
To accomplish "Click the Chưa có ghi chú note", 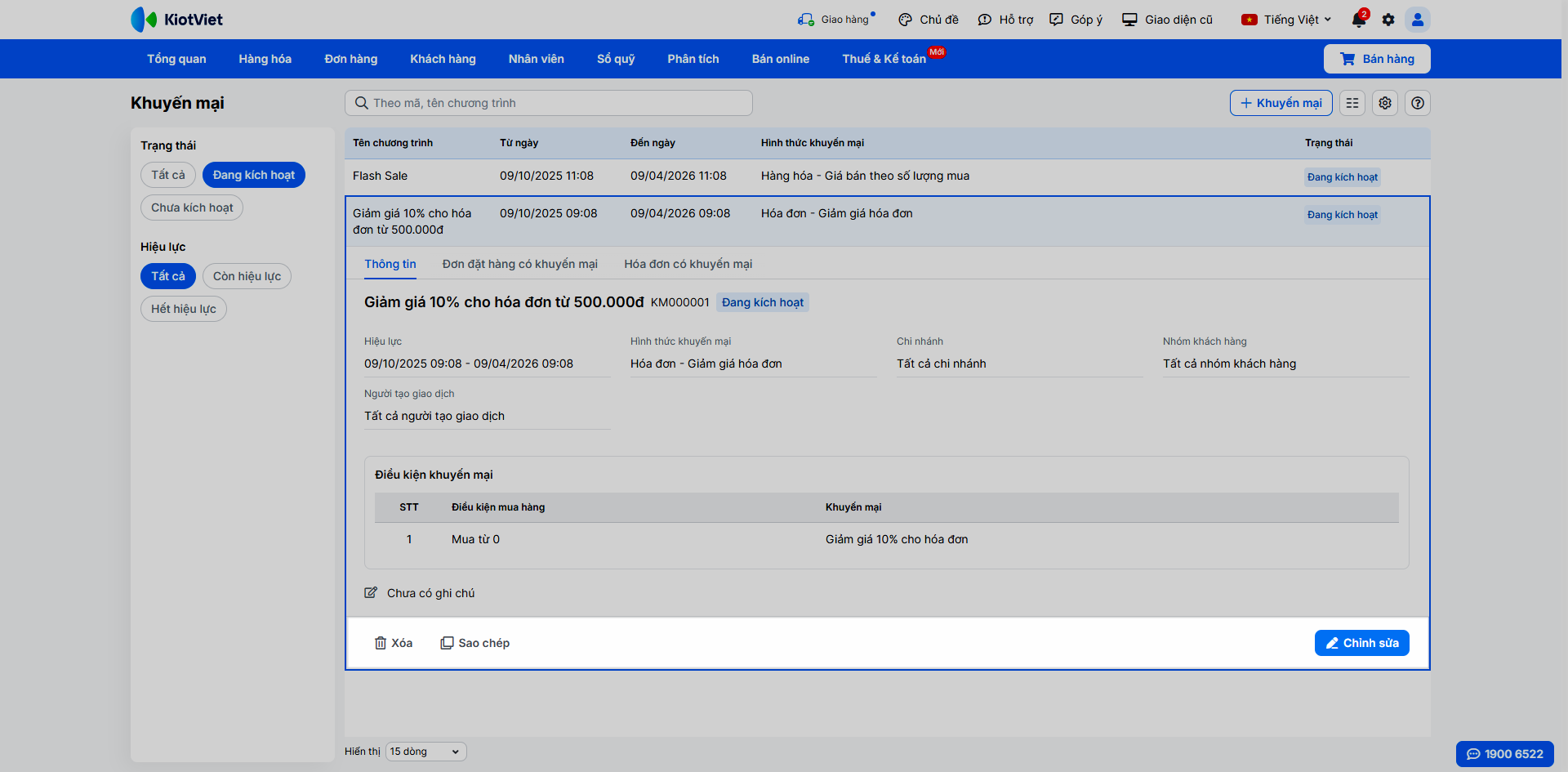I will [x=430, y=593].
